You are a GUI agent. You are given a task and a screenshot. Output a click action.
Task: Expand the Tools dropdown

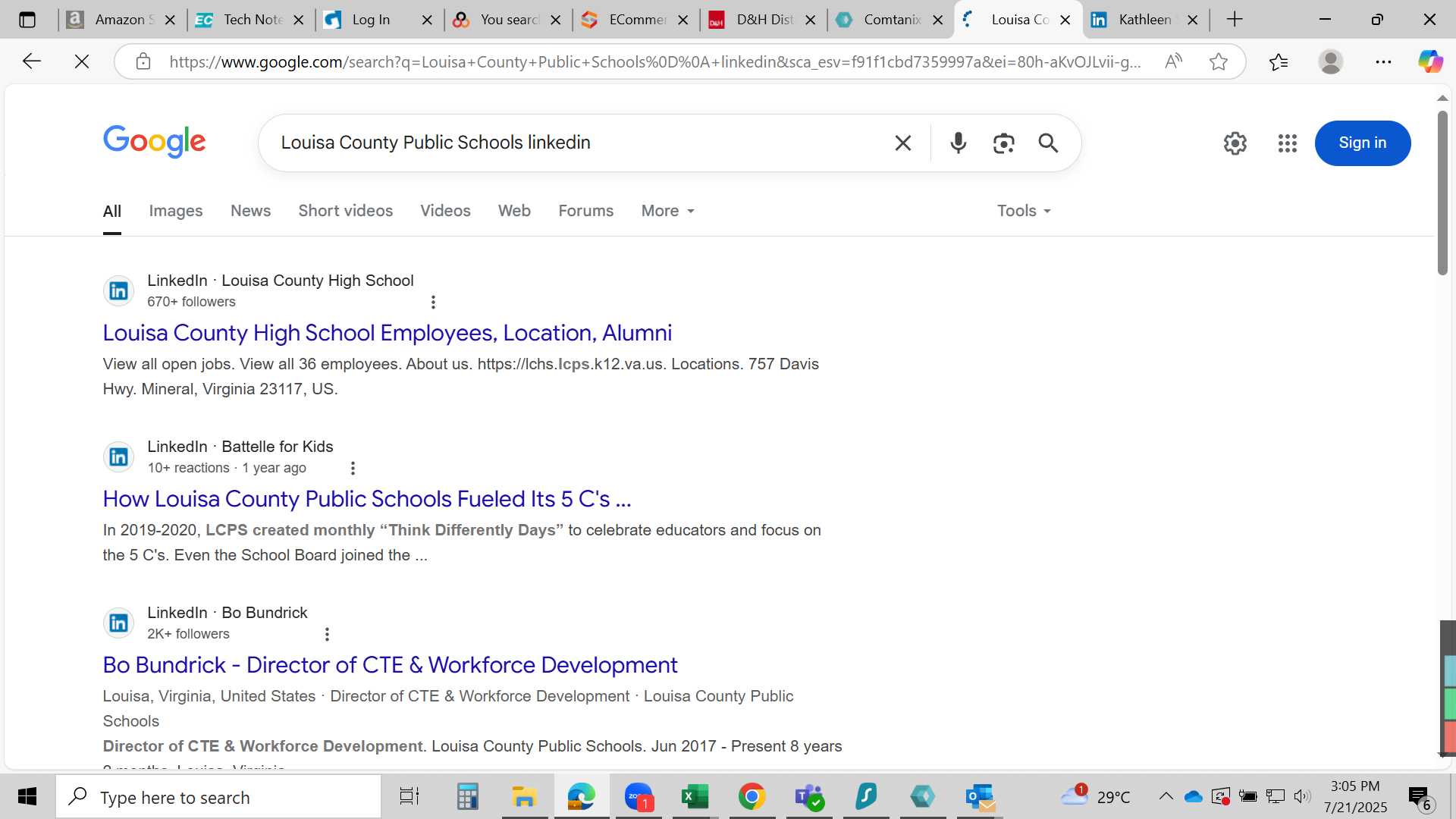(1024, 211)
